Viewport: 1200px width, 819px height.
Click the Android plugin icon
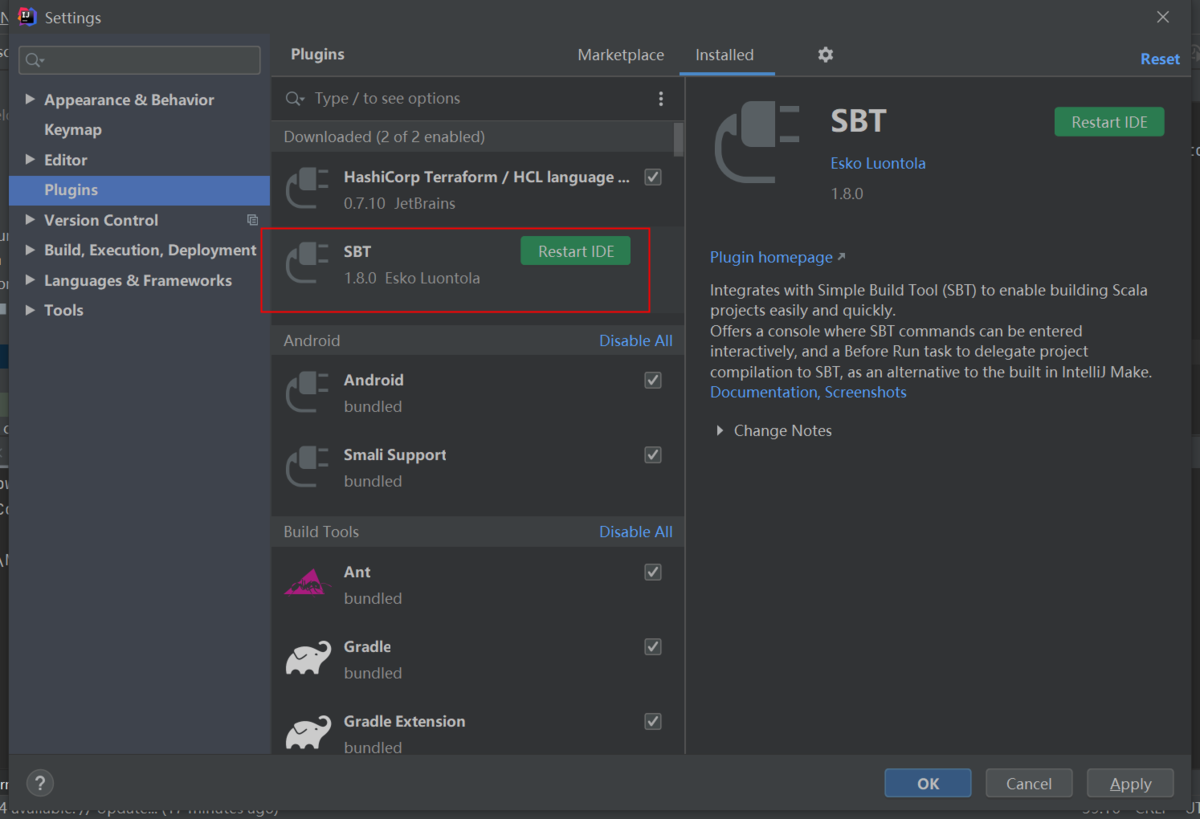pos(308,392)
